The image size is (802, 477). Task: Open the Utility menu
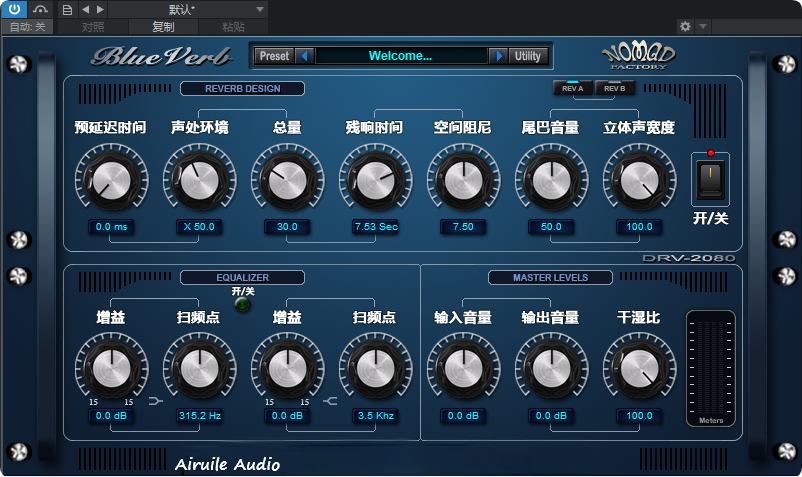coord(528,56)
